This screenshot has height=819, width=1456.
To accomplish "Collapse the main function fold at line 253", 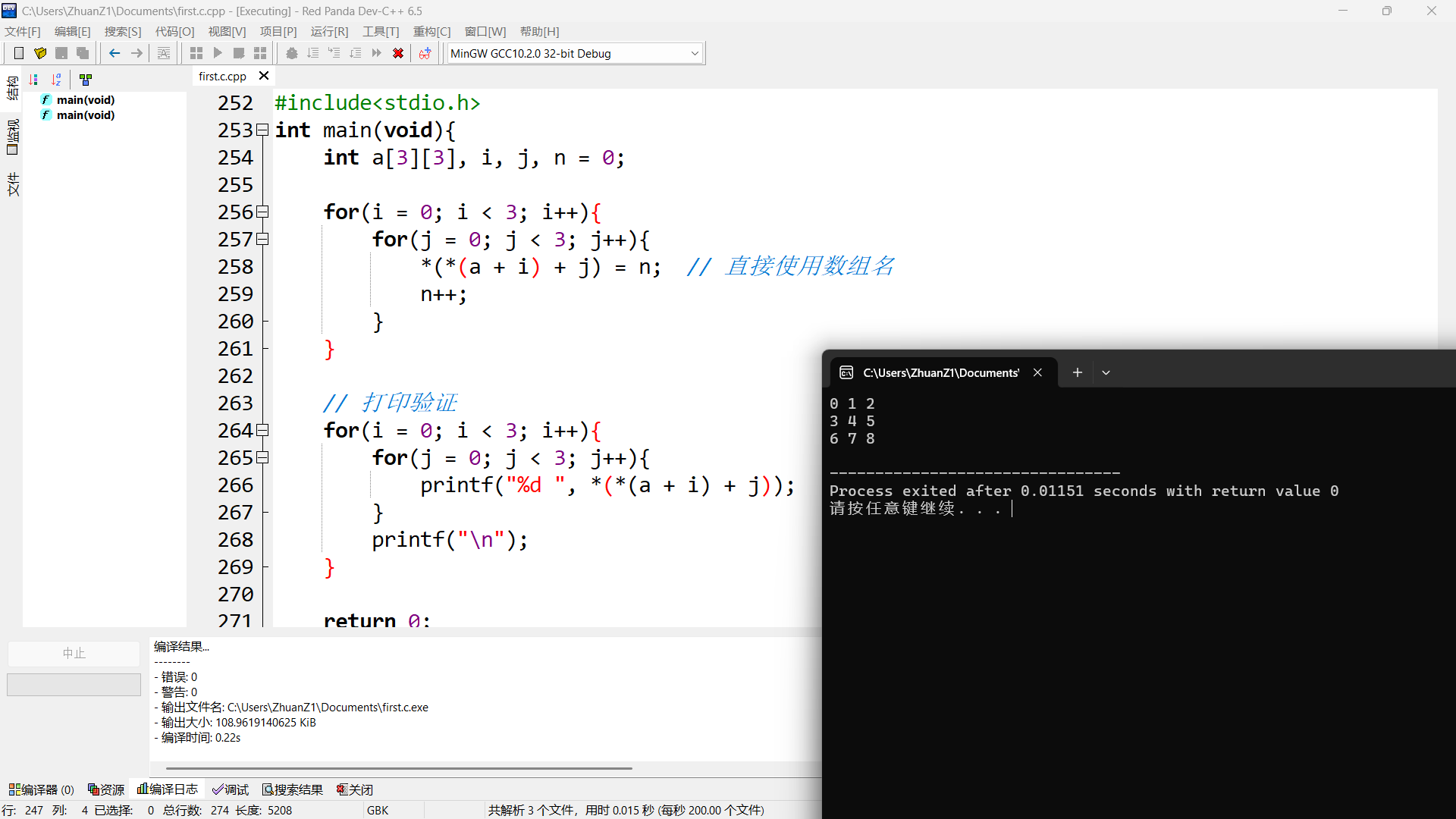I will 262,130.
